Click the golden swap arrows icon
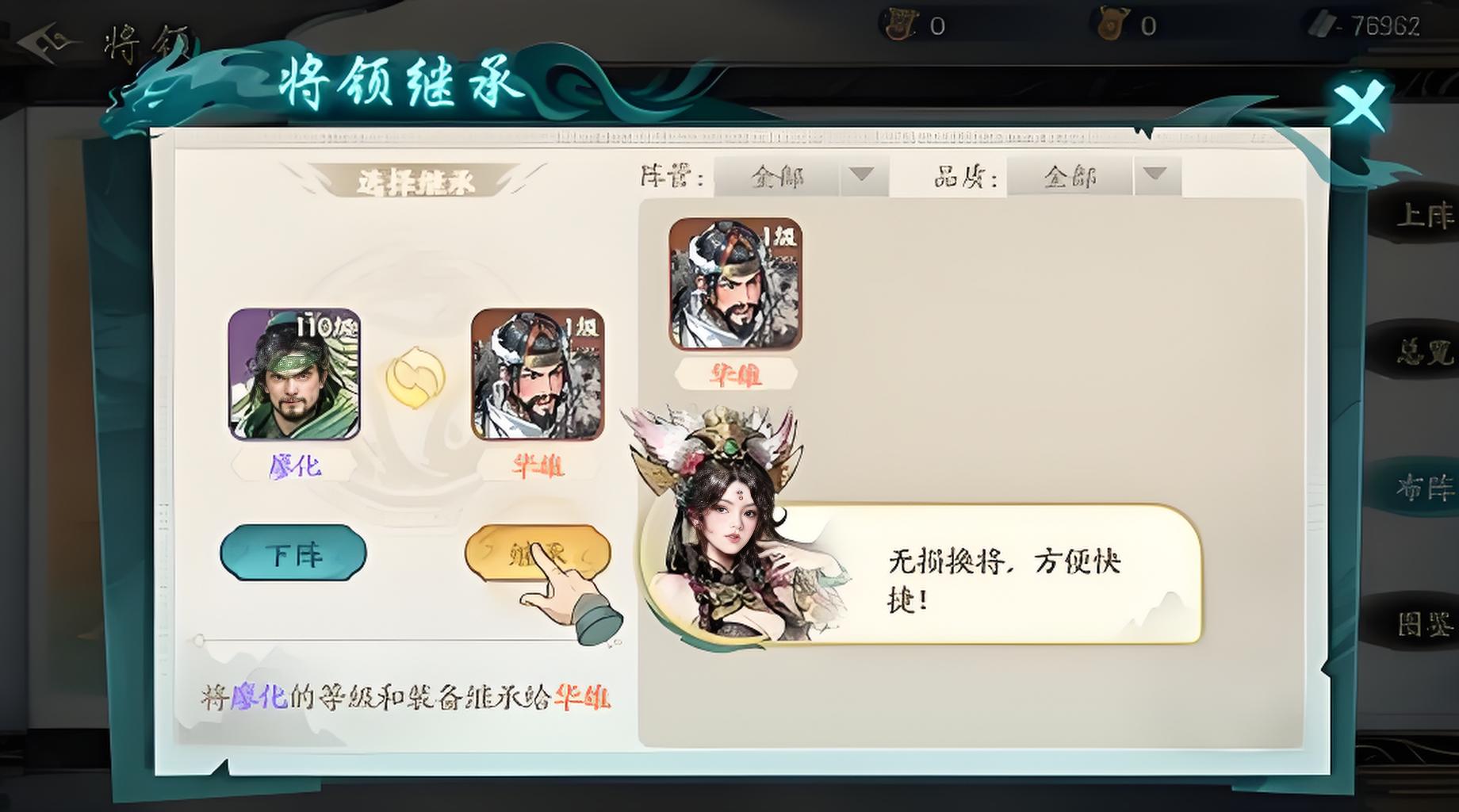The image size is (1459, 812). (x=415, y=378)
